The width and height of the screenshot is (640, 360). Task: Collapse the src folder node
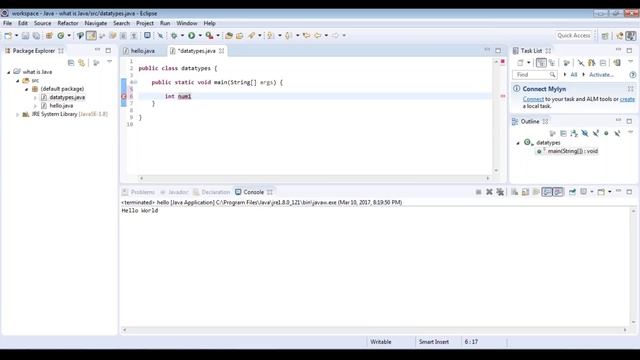click(18, 80)
